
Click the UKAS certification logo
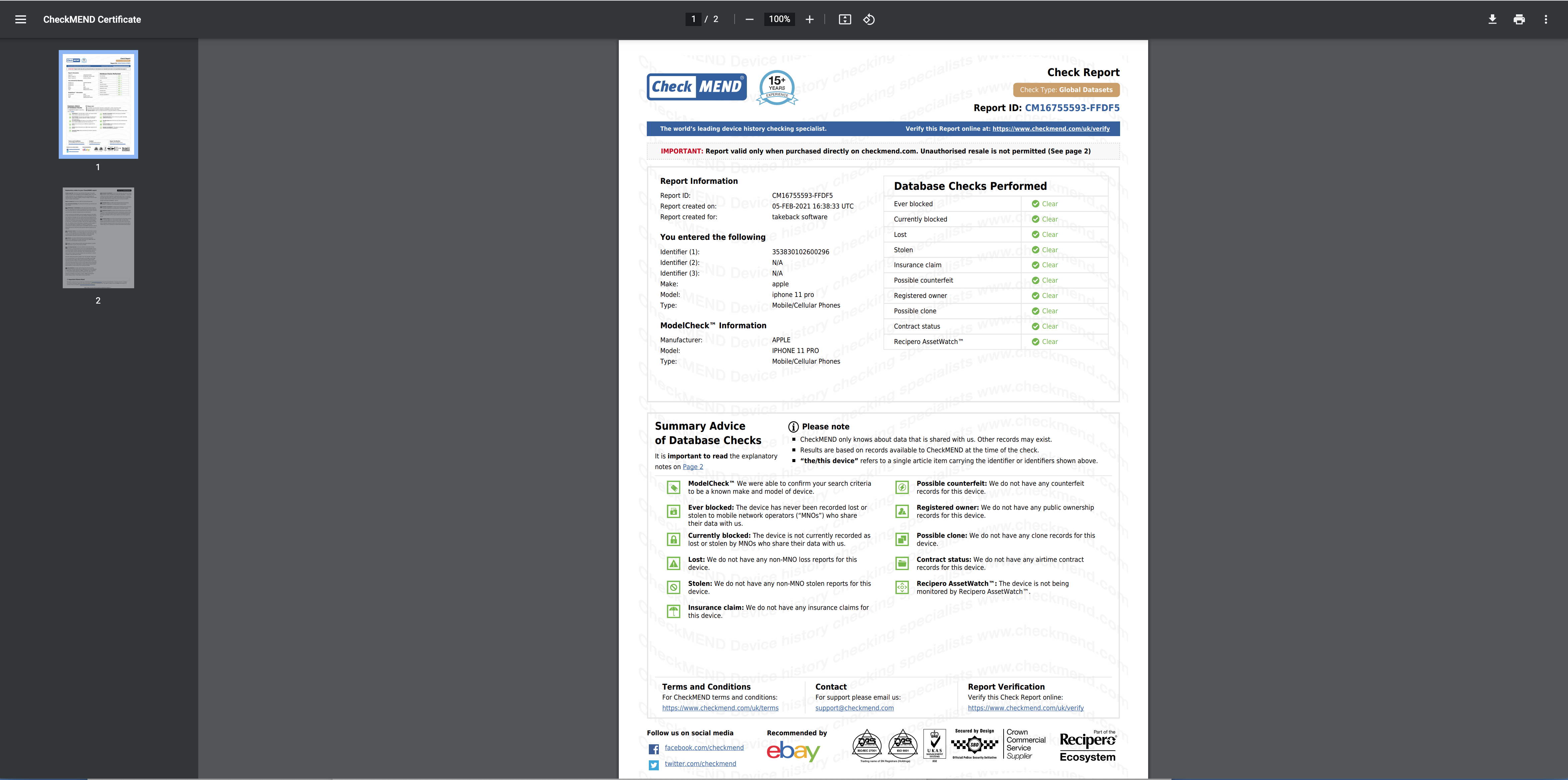pyautogui.click(x=934, y=746)
